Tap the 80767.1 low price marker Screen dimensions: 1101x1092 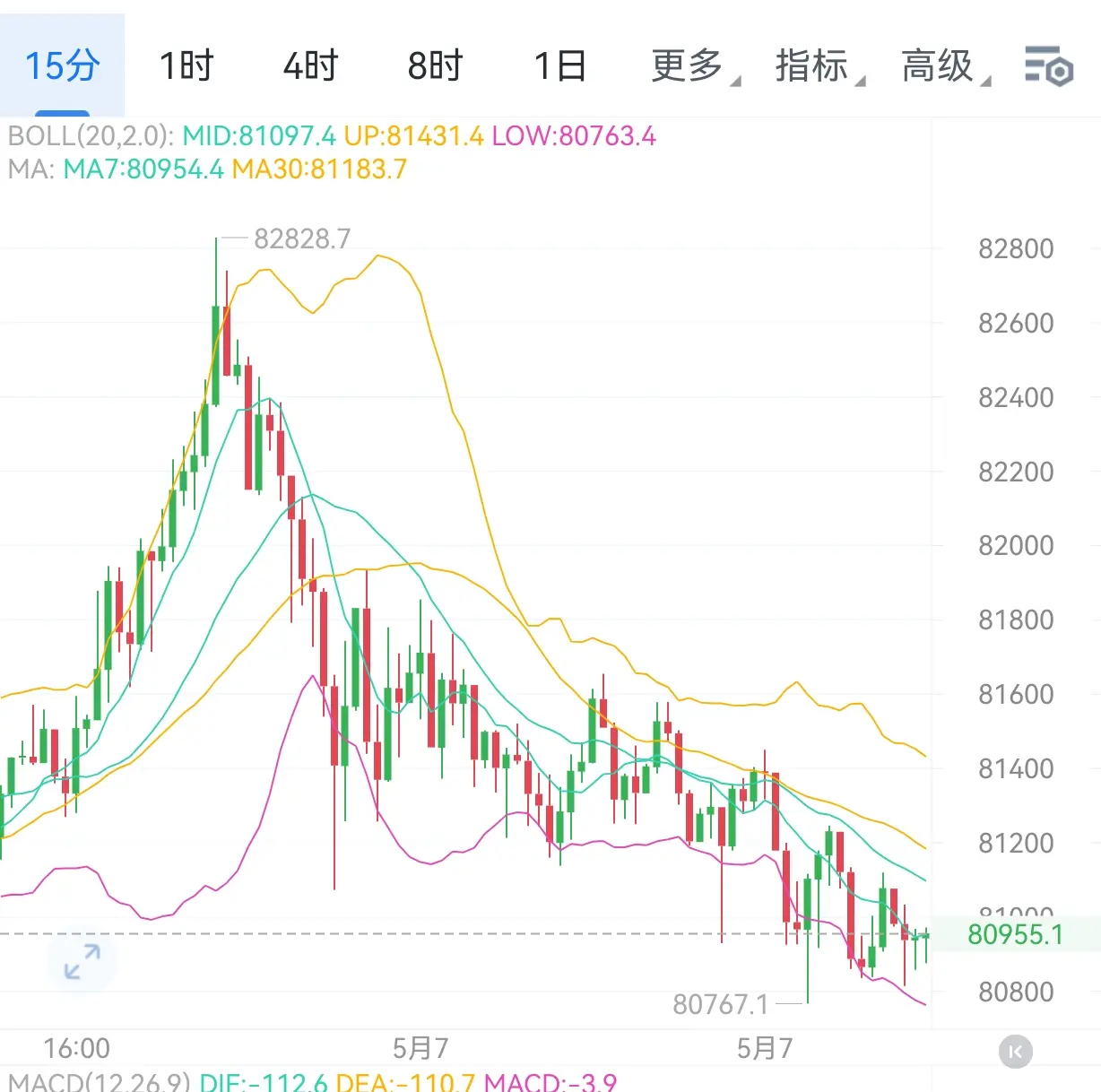(721, 1004)
